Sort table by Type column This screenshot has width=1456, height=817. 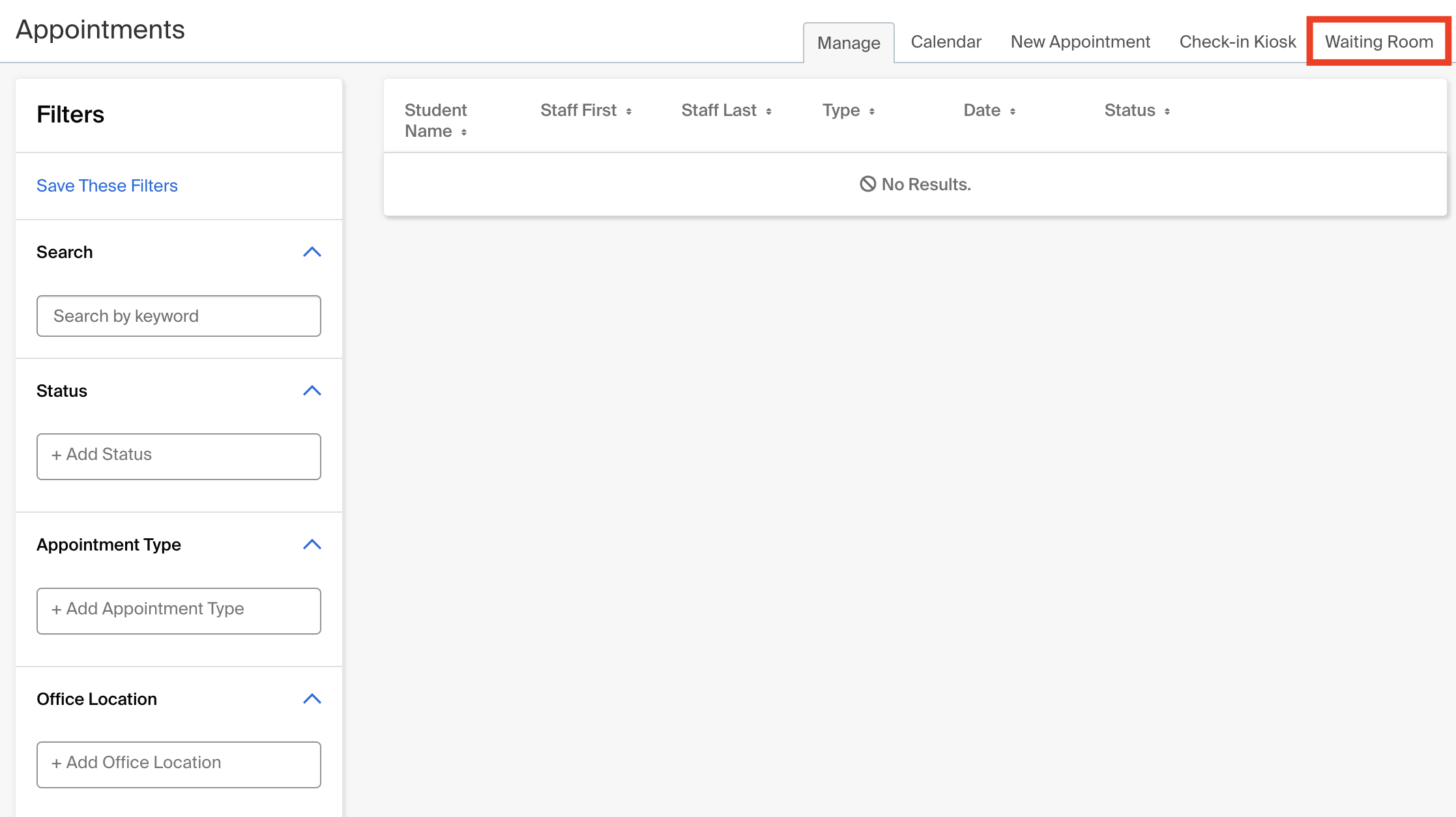849,110
